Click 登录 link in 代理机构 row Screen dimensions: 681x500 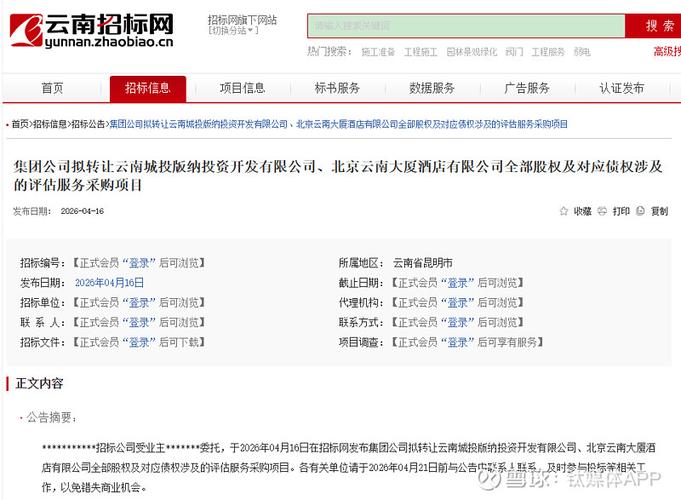(457, 303)
